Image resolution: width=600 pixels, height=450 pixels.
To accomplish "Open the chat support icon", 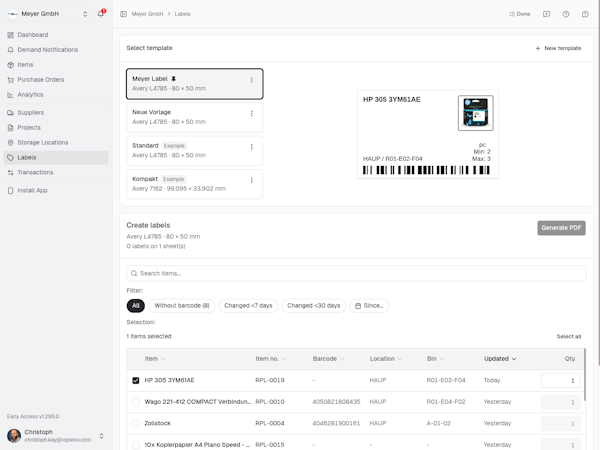I will 585,14.
